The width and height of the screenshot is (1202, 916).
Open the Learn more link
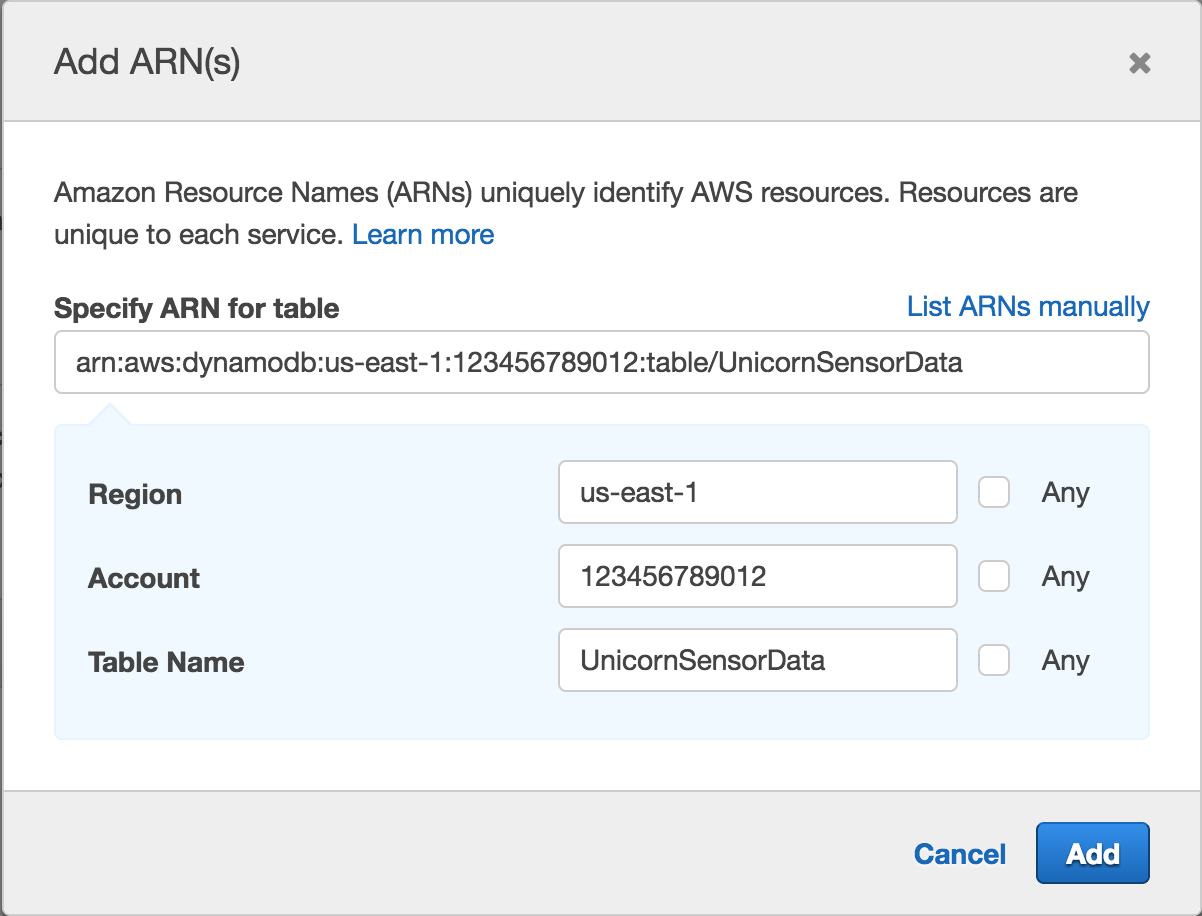[423, 235]
